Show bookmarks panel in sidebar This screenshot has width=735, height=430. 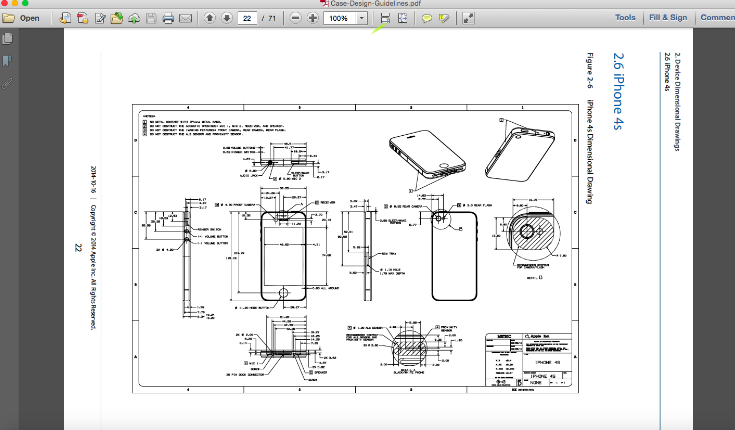(8, 61)
